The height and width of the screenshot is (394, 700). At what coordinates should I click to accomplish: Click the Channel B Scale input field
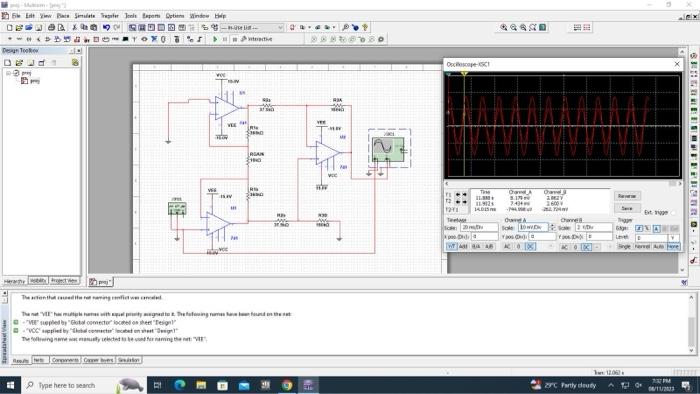(594, 227)
